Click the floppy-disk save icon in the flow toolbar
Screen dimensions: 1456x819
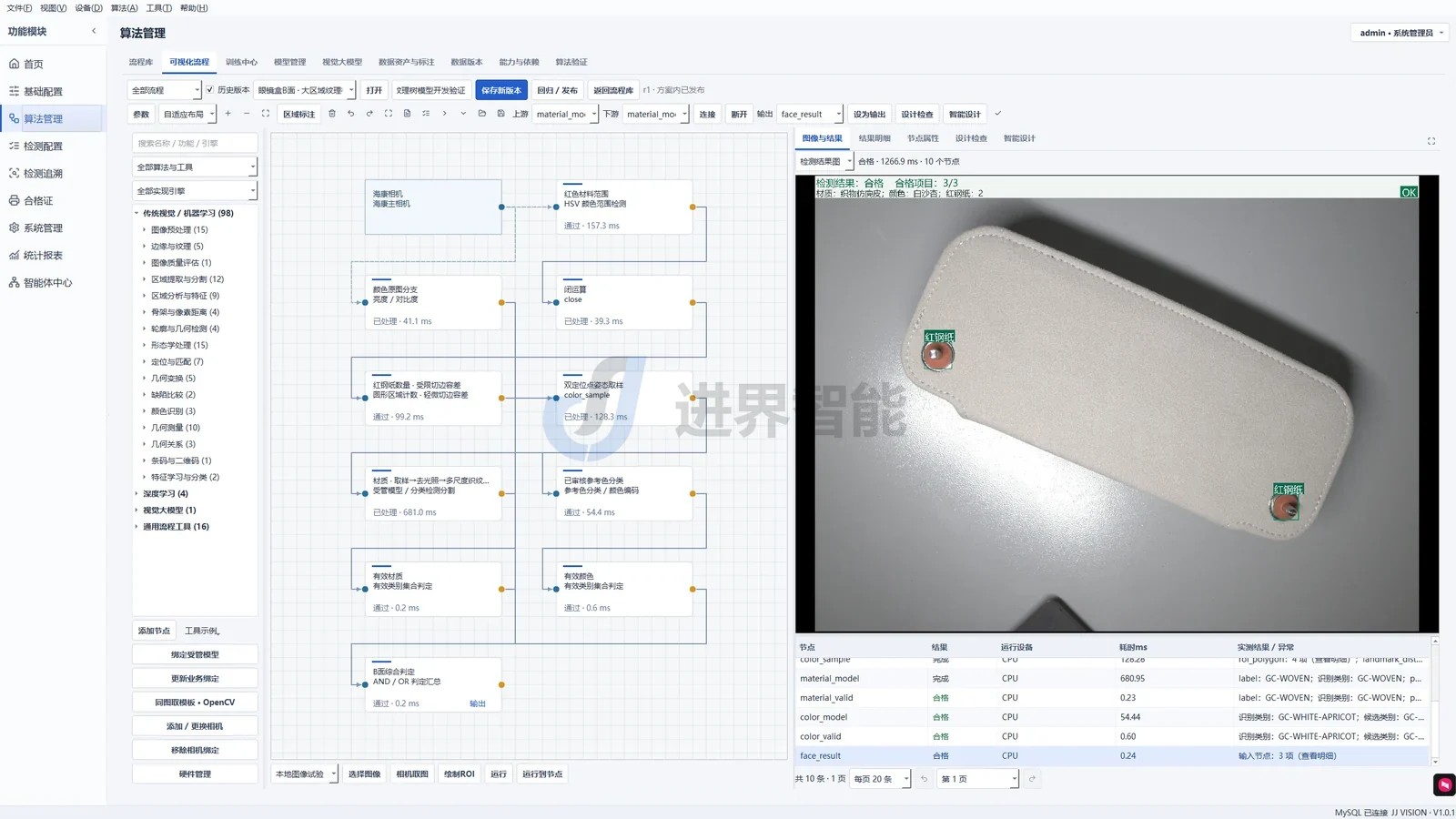click(500, 114)
